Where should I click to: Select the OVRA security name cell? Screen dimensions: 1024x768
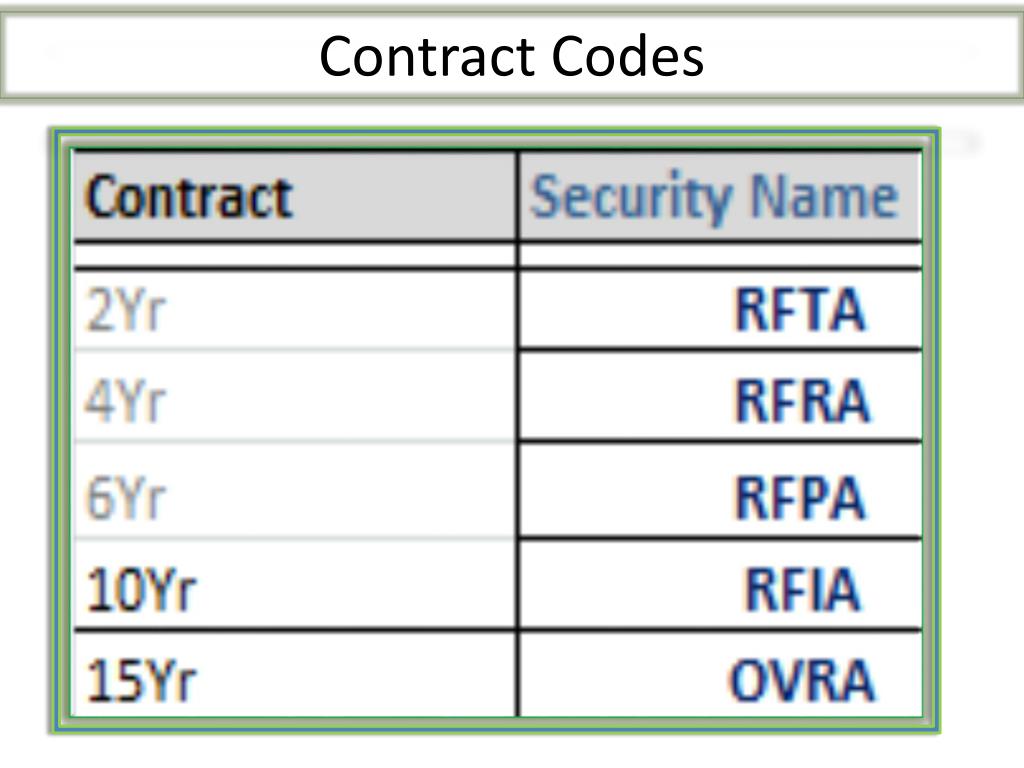720,675
